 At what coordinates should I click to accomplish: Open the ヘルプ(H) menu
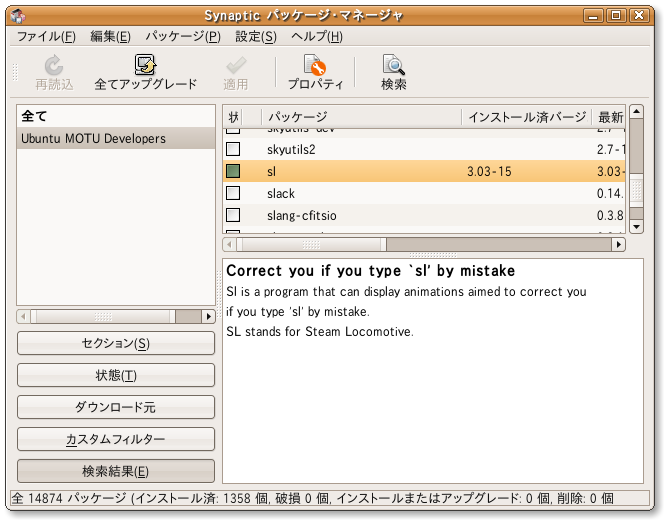[317, 37]
